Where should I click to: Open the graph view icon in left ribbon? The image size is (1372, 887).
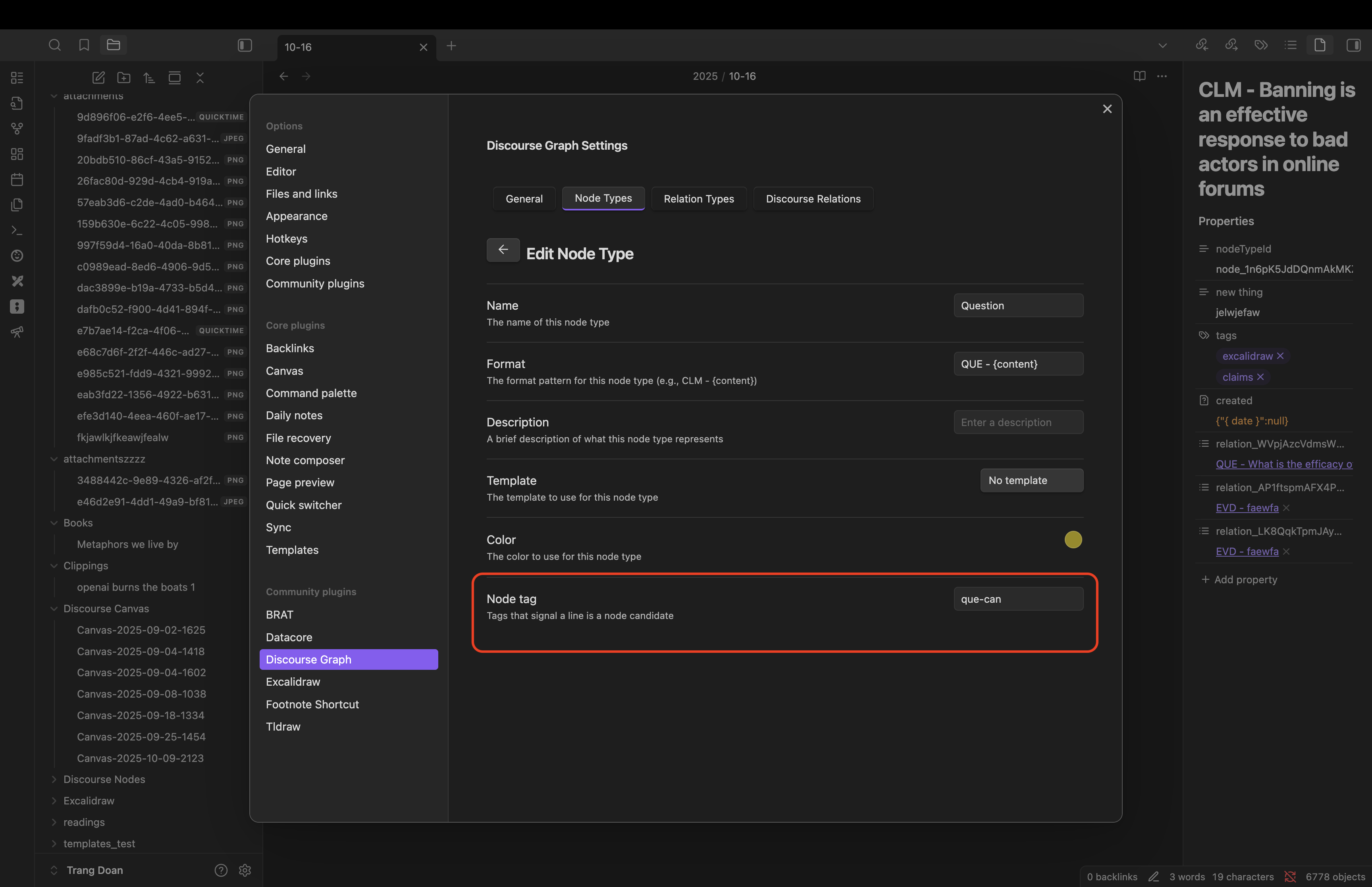click(x=17, y=129)
